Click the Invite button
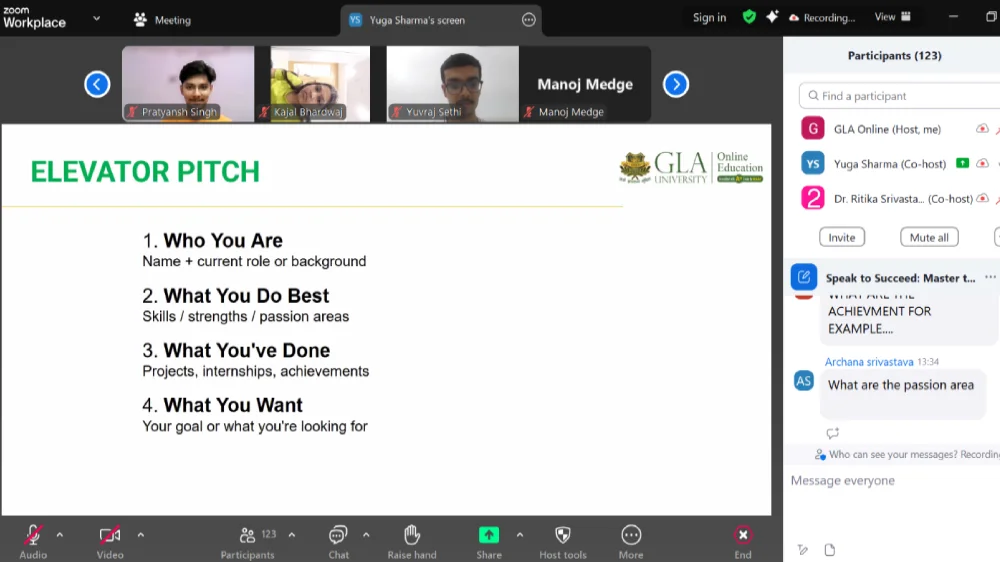Viewport: 1000px width, 562px height. 841,237
